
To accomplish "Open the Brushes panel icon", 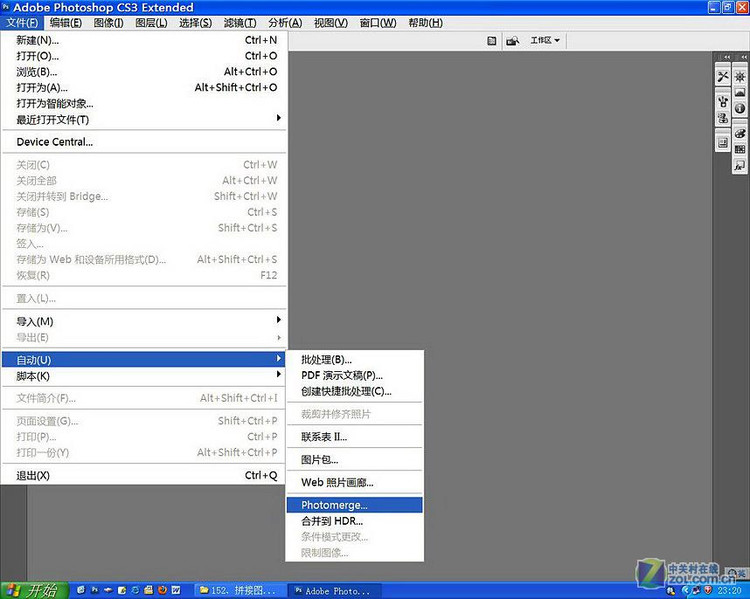I will coord(722,102).
